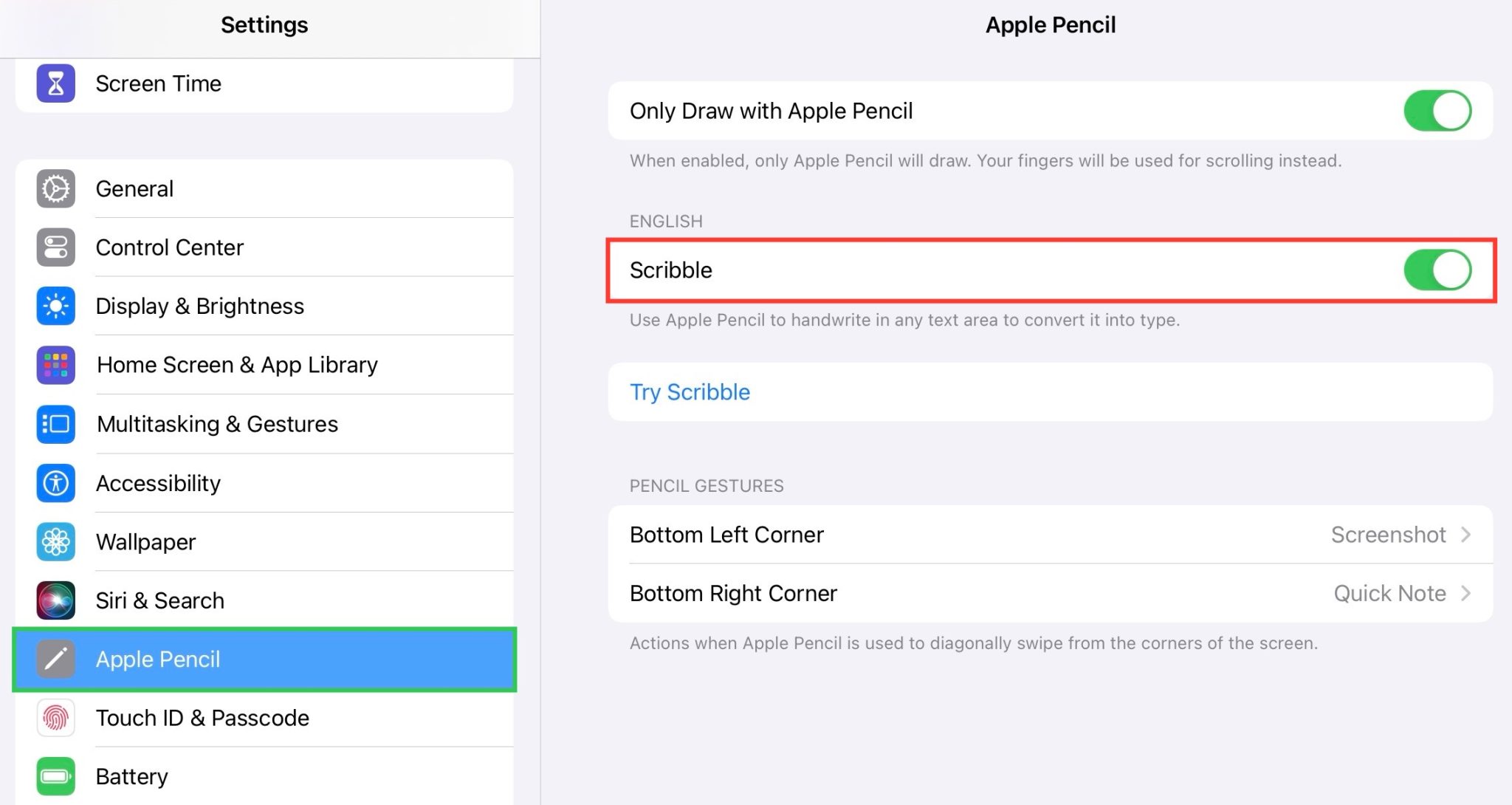Open Wallpaper settings via its flower icon
This screenshot has height=805, width=1512.
(x=55, y=541)
